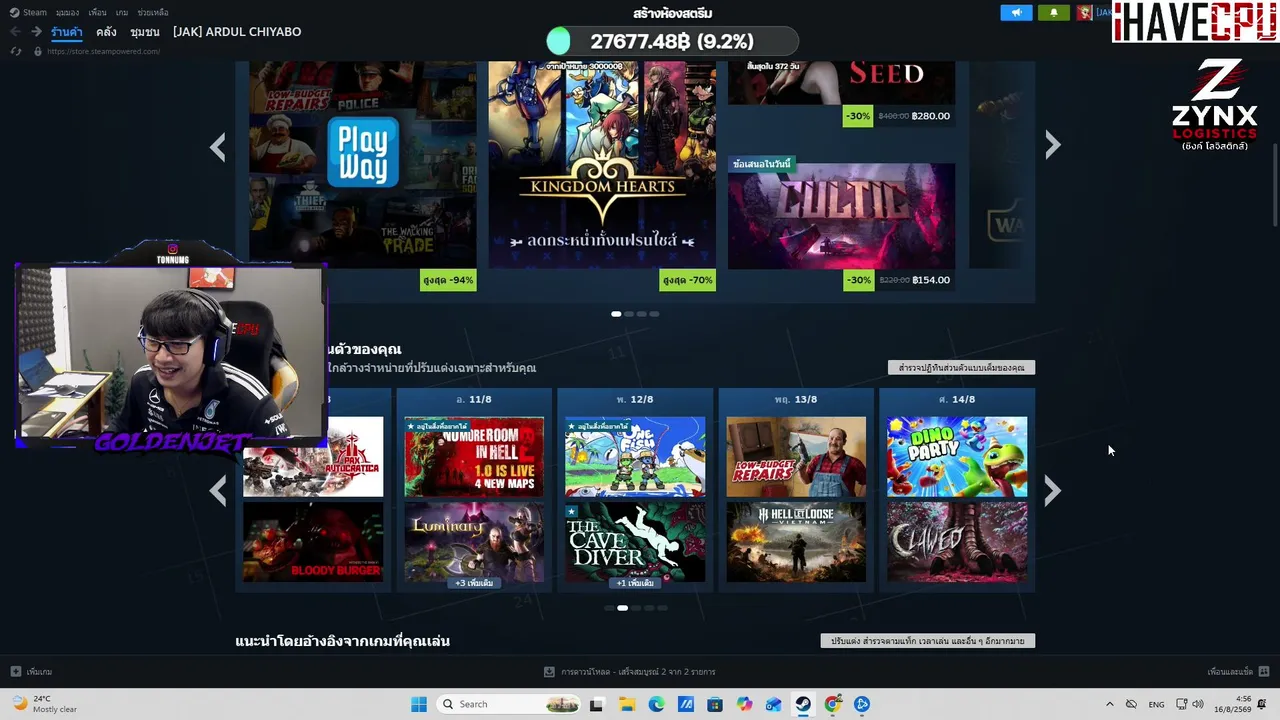The width and height of the screenshot is (1280, 720).
Task: Launch Microsoft Edge from the taskbar
Action: point(656,704)
